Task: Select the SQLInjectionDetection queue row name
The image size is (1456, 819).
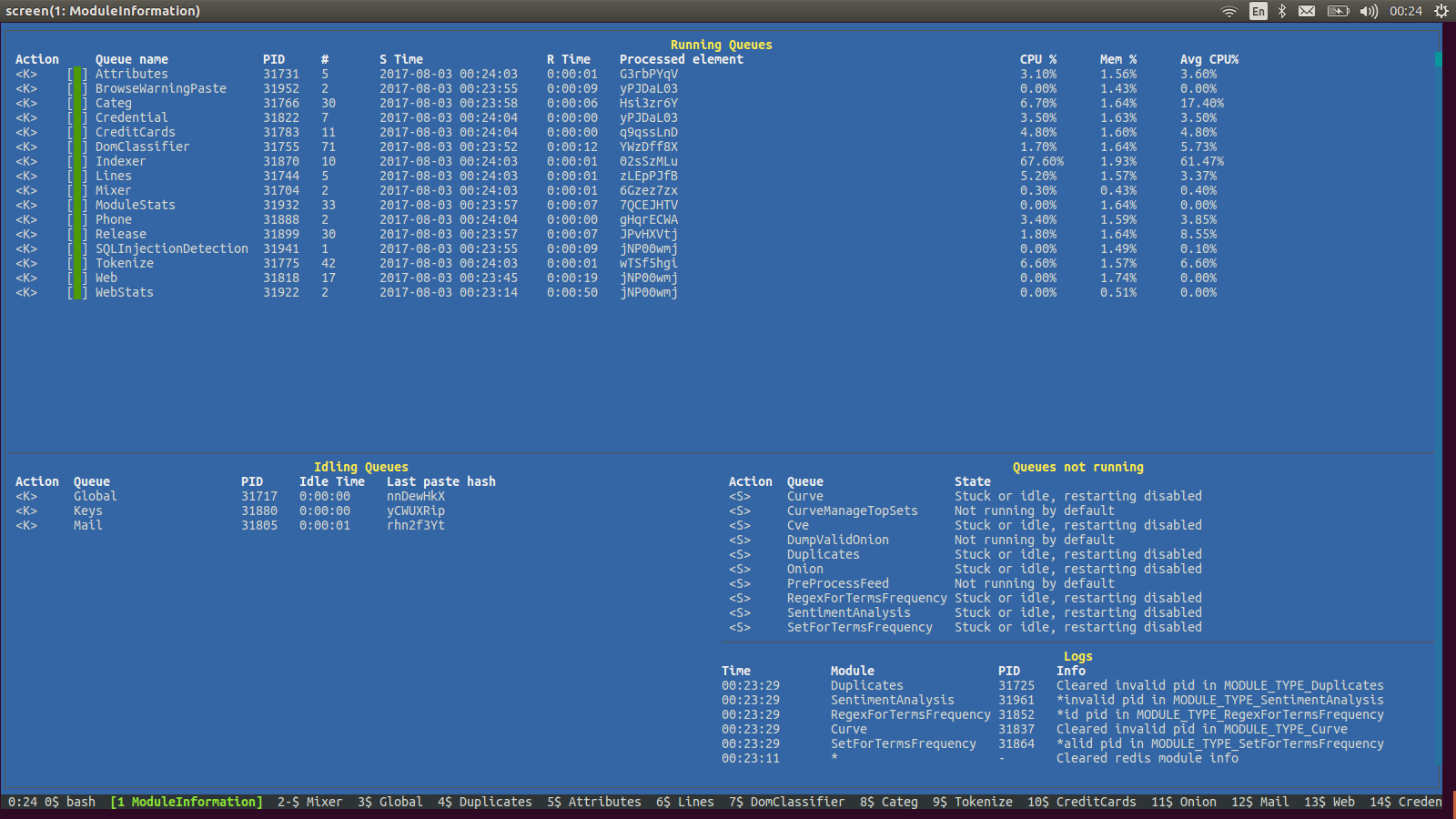Action: [171, 248]
